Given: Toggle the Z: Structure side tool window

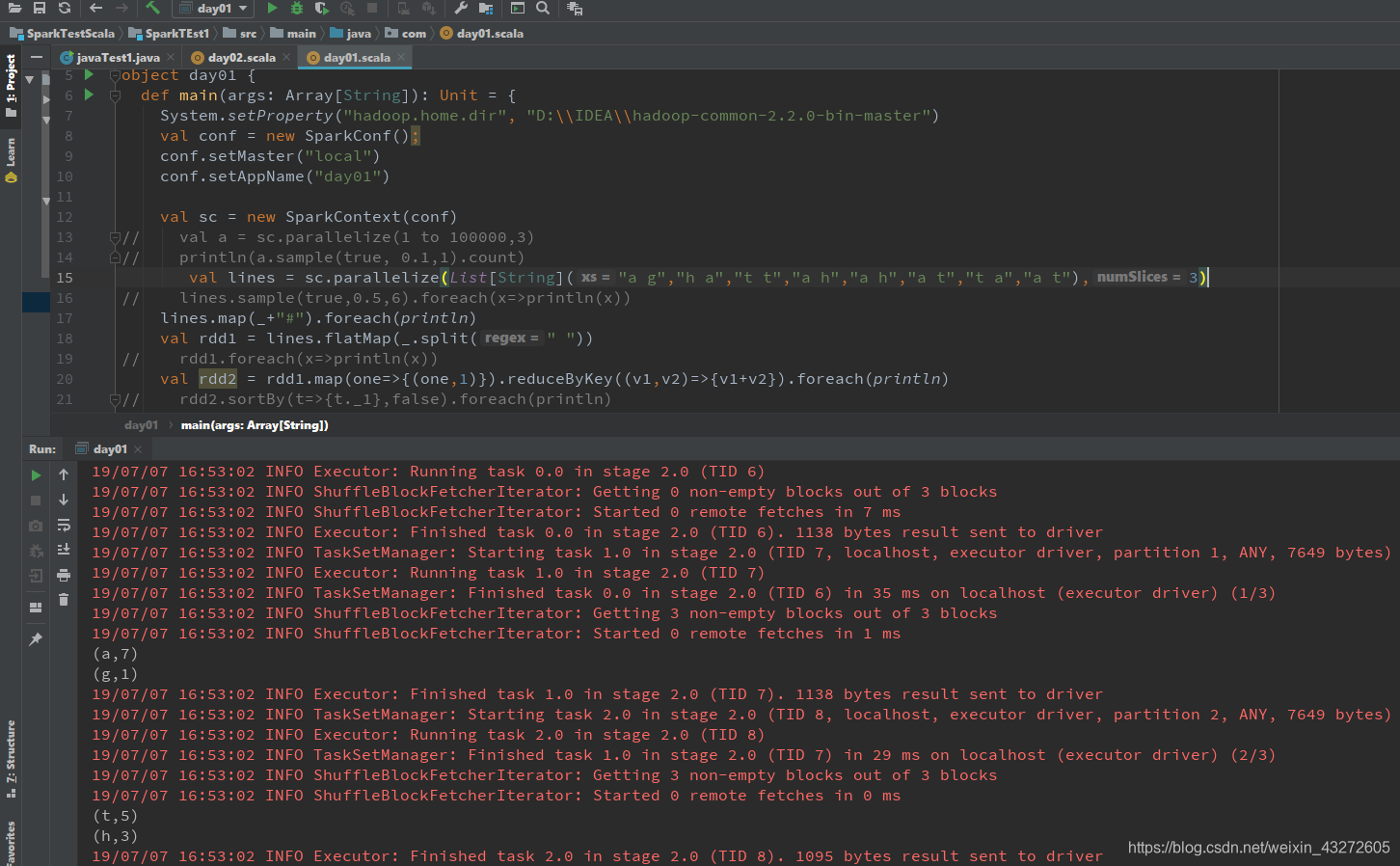Looking at the screenshot, I should [x=11, y=758].
